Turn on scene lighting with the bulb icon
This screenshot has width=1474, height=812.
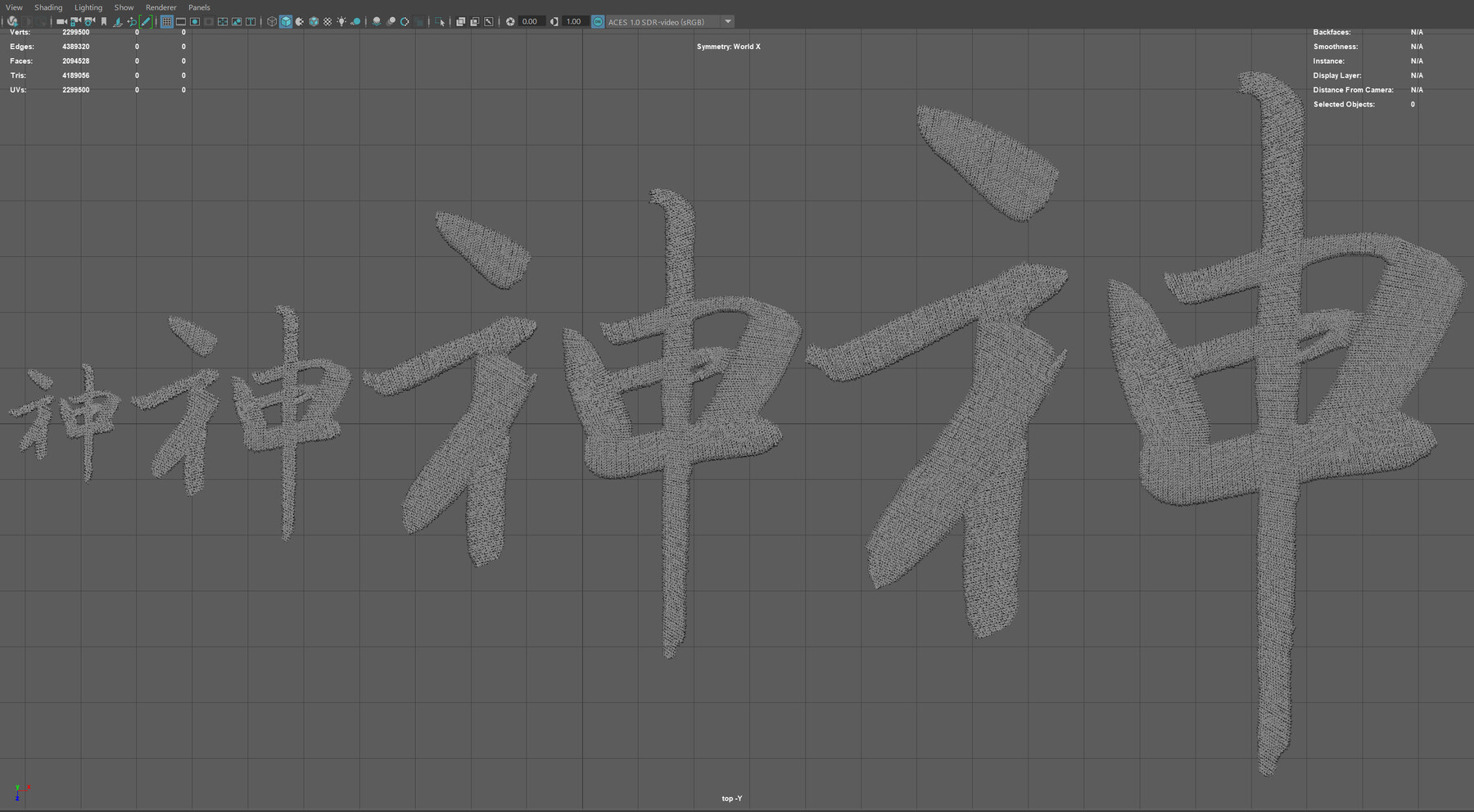[x=341, y=21]
